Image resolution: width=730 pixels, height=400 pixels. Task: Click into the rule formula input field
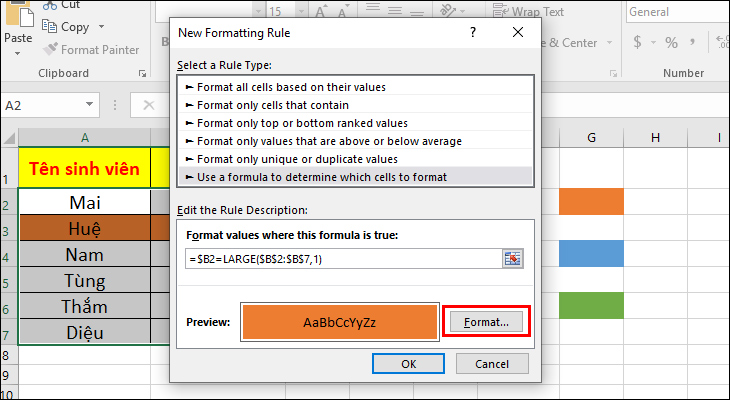[340, 258]
